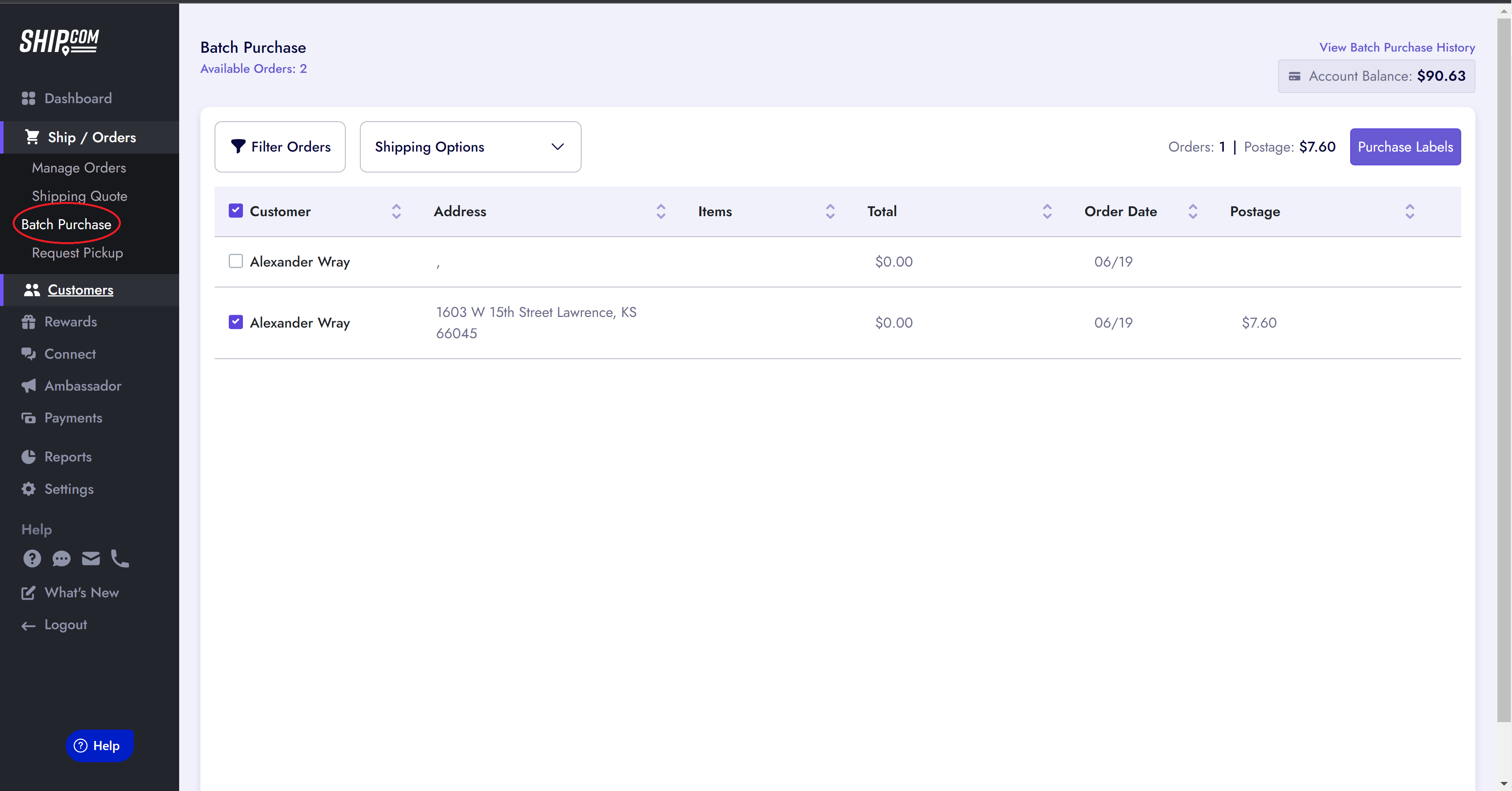The image size is (1512, 791).
Task: Check the first Alexander Wray row checkbox
Action: 236,261
